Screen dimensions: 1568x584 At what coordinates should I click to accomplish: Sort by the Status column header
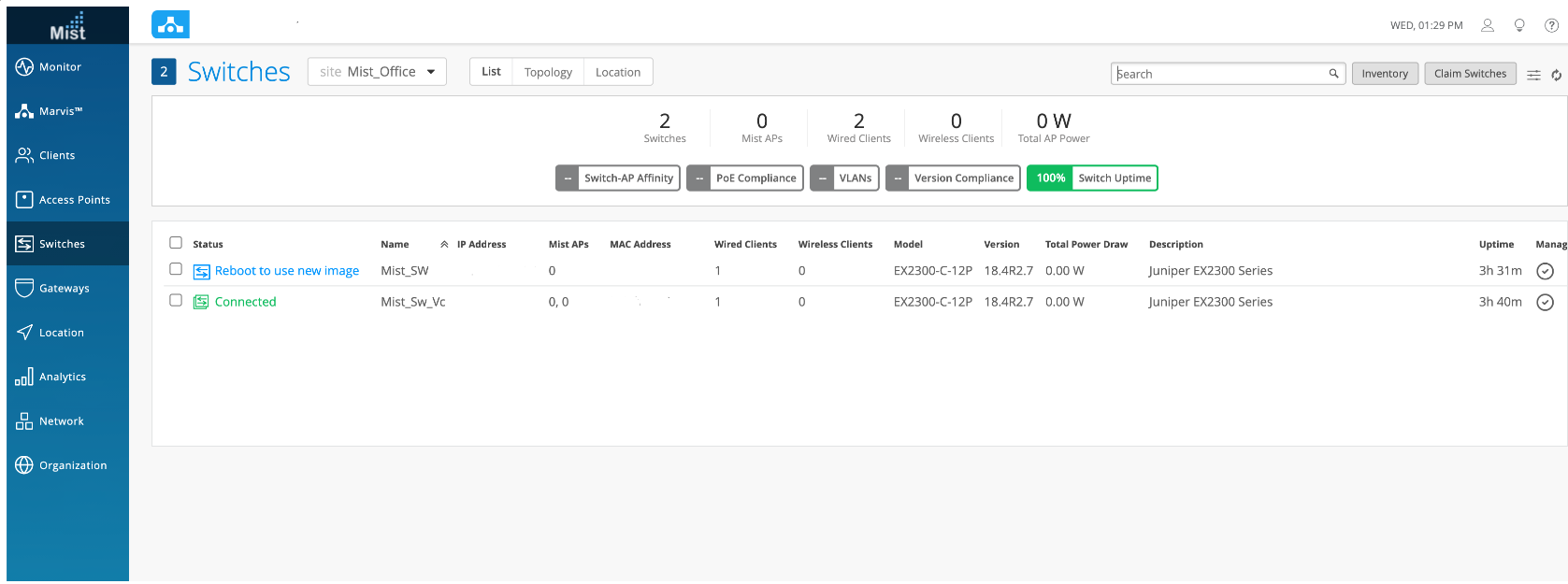coord(208,245)
